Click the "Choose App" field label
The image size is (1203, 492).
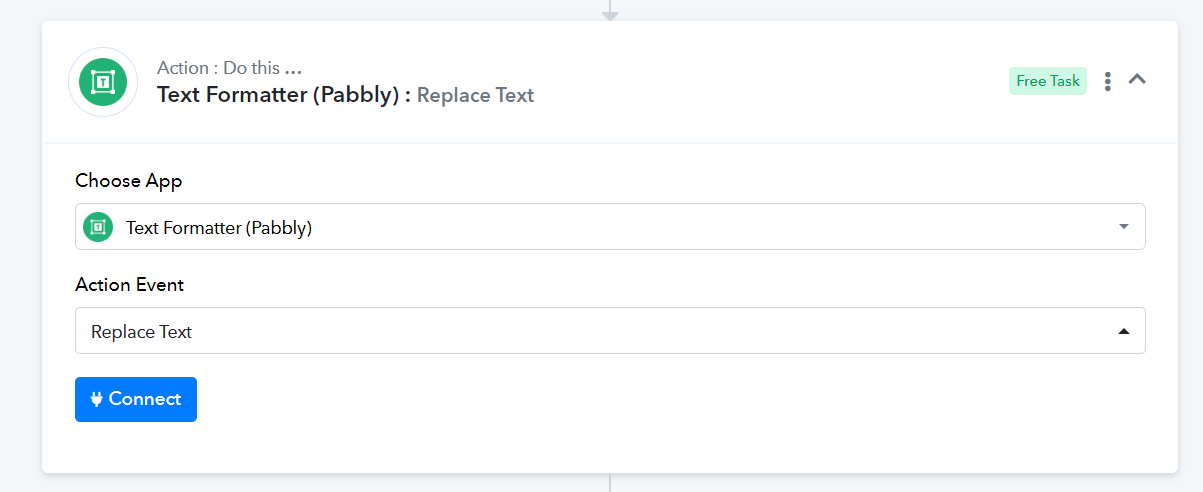[129, 181]
